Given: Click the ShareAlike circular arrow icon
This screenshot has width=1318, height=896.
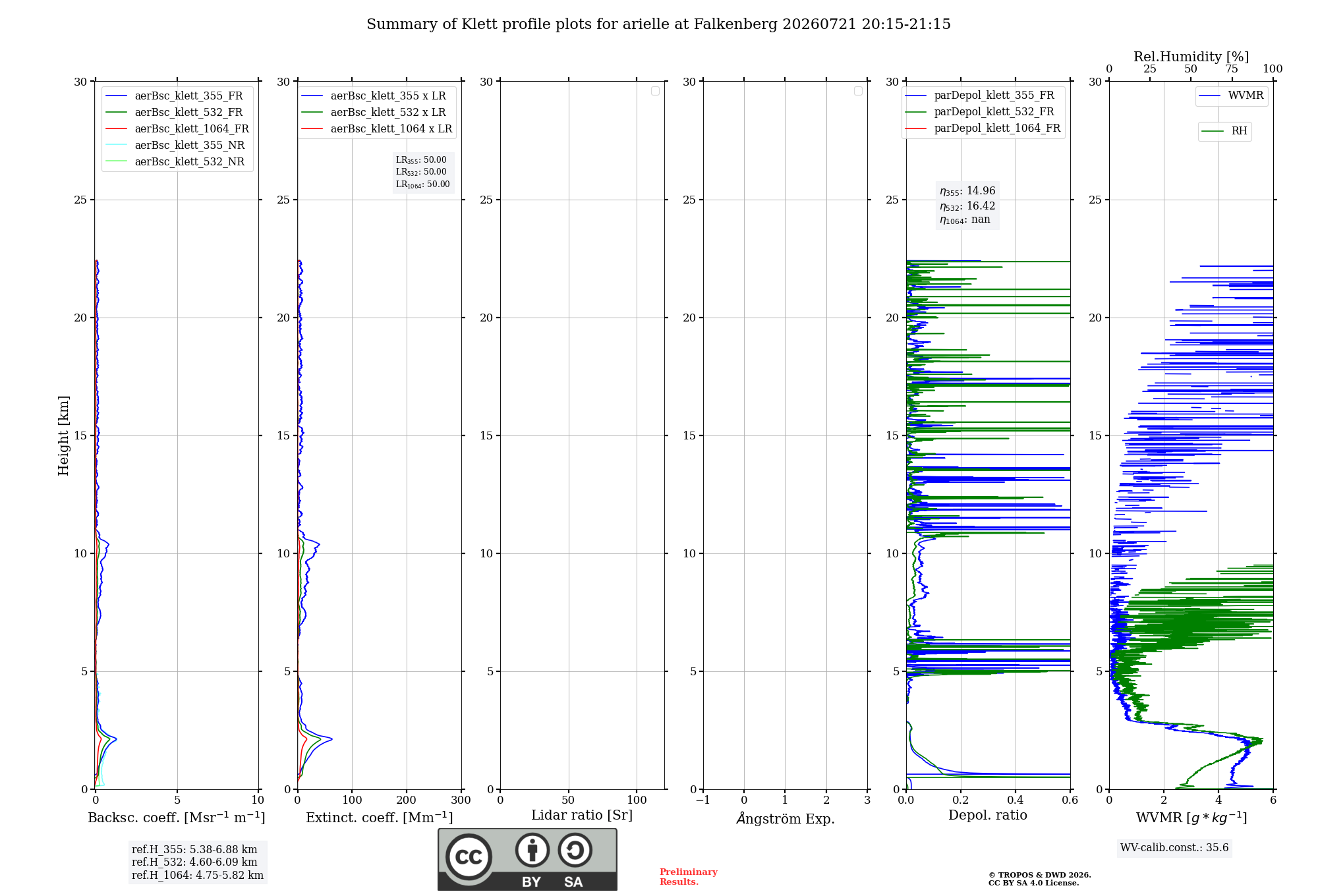Looking at the screenshot, I should coord(575,850).
